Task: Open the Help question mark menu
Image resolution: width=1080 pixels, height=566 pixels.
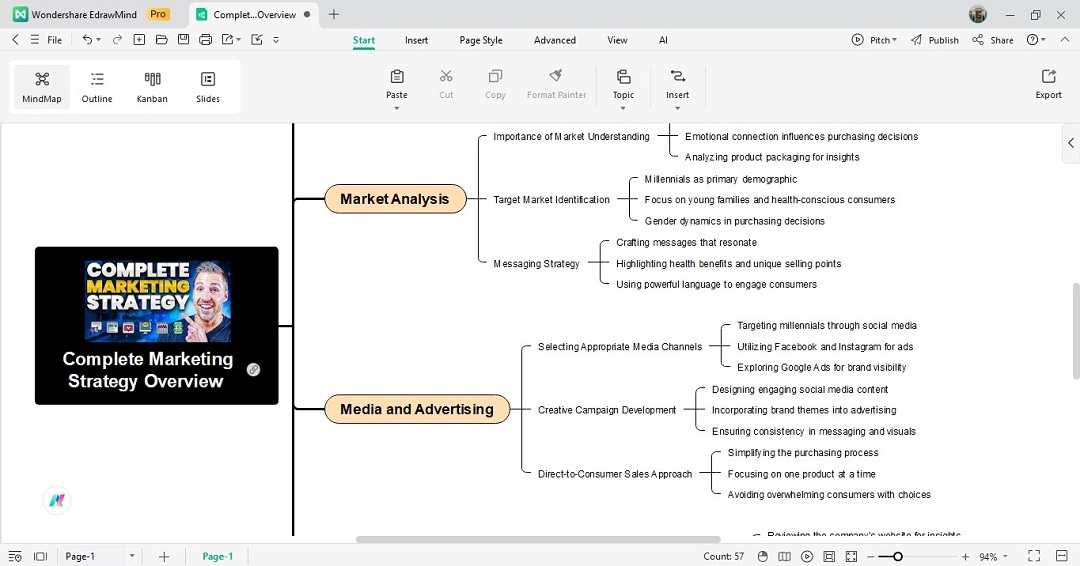Action: 1035,40
